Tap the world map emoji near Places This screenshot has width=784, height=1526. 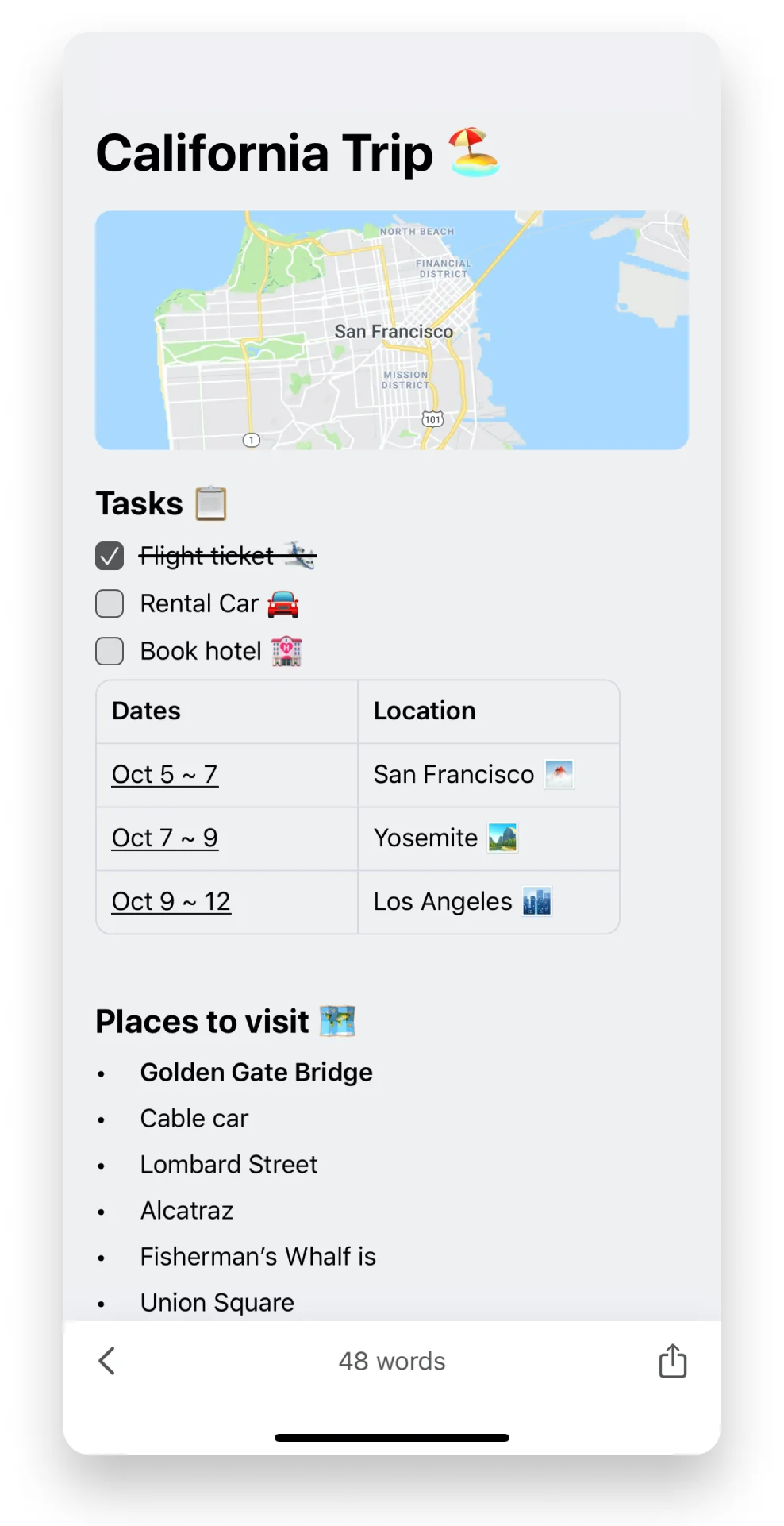tap(337, 1021)
